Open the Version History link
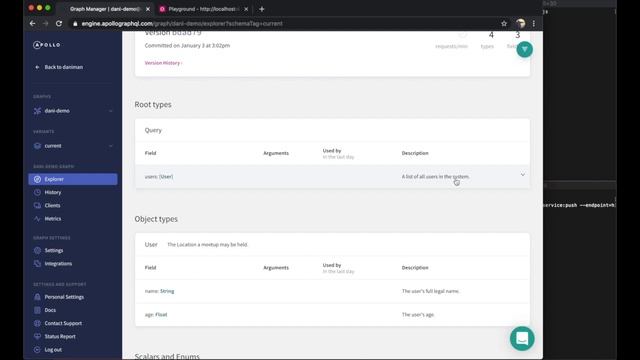 tap(163, 63)
